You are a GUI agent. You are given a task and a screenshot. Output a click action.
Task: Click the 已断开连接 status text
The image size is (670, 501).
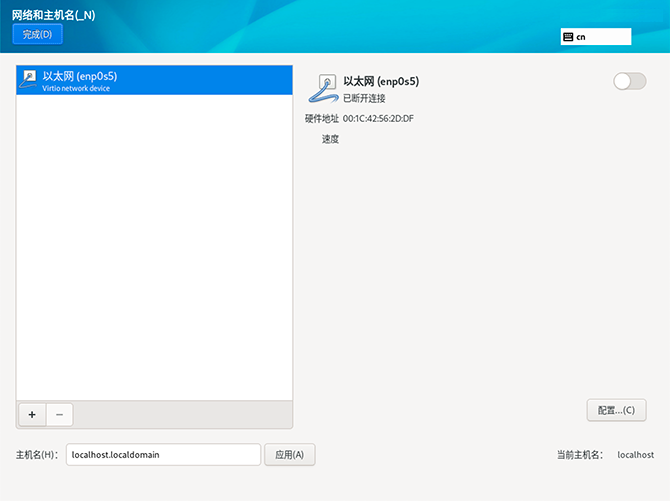[364, 98]
